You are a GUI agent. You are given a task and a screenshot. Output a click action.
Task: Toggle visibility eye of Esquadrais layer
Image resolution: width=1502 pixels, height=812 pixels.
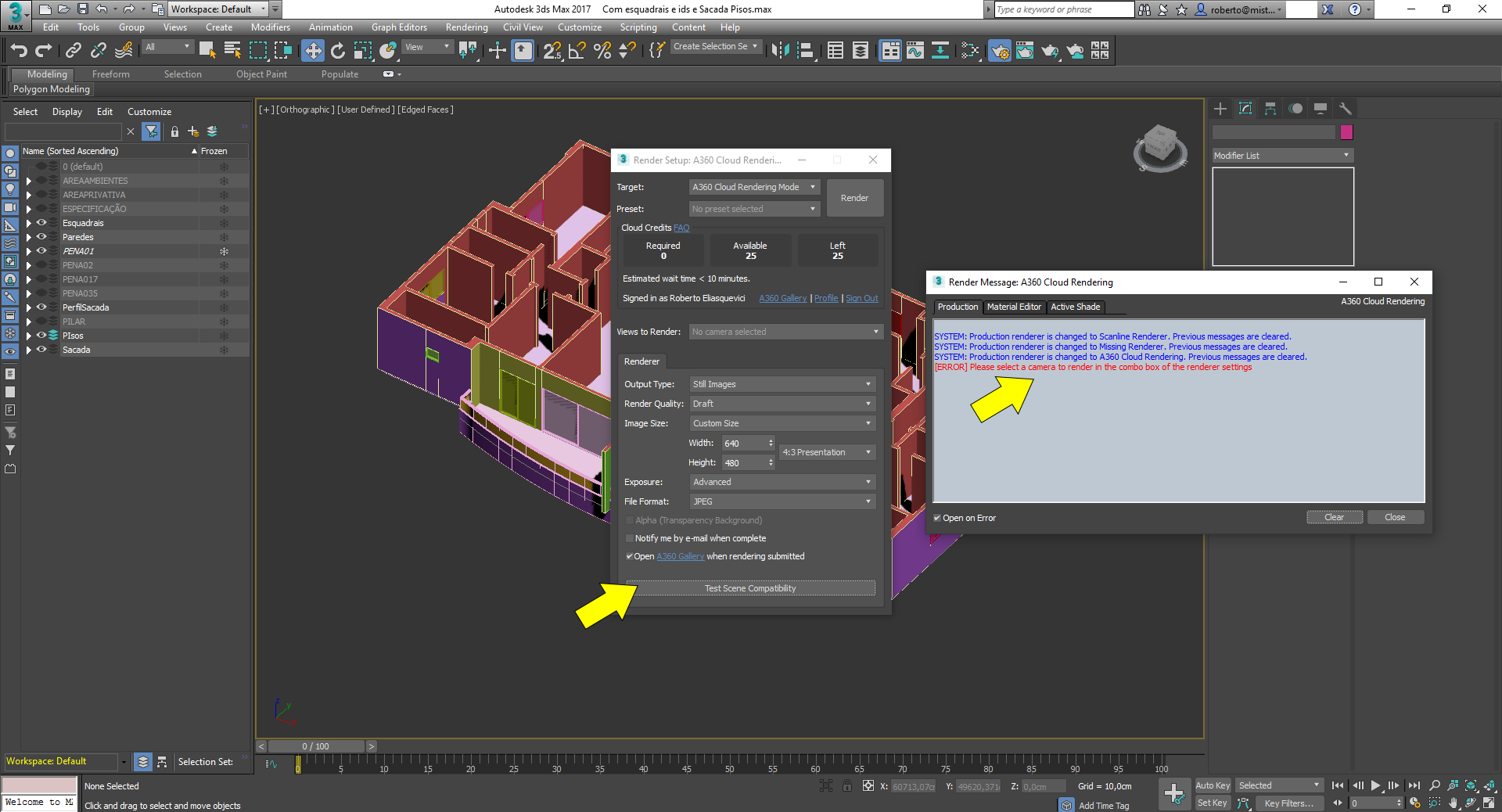click(x=41, y=223)
